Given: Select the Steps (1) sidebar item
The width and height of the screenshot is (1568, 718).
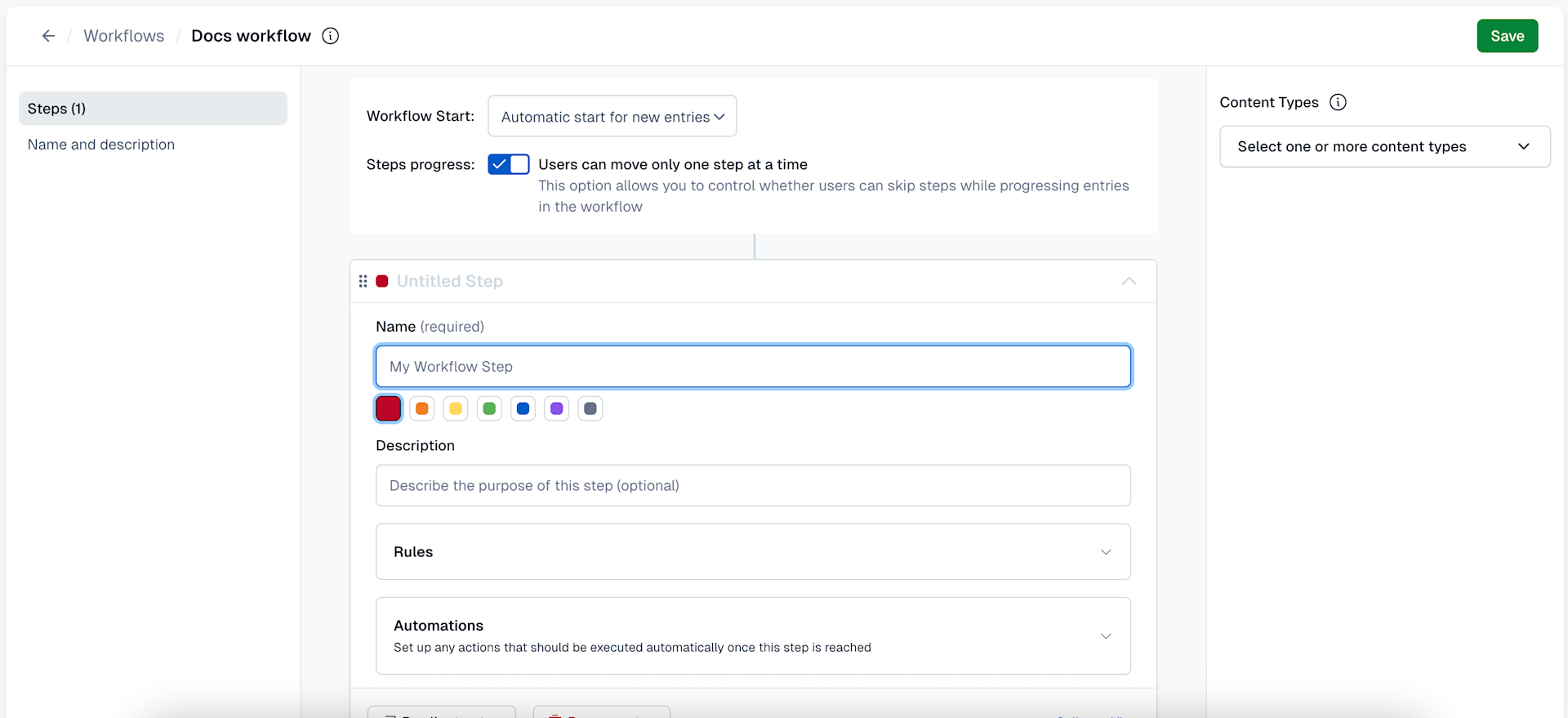Looking at the screenshot, I should tap(153, 109).
